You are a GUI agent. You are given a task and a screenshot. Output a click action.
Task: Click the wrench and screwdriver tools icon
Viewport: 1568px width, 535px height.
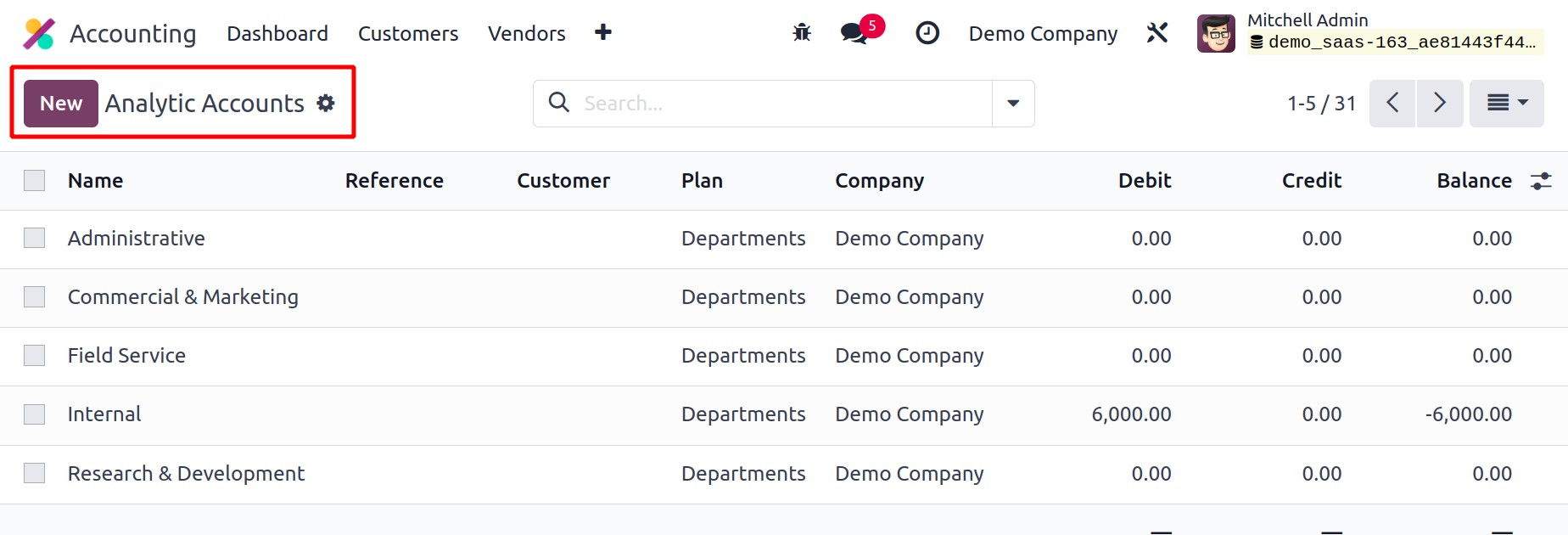[x=1157, y=33]
